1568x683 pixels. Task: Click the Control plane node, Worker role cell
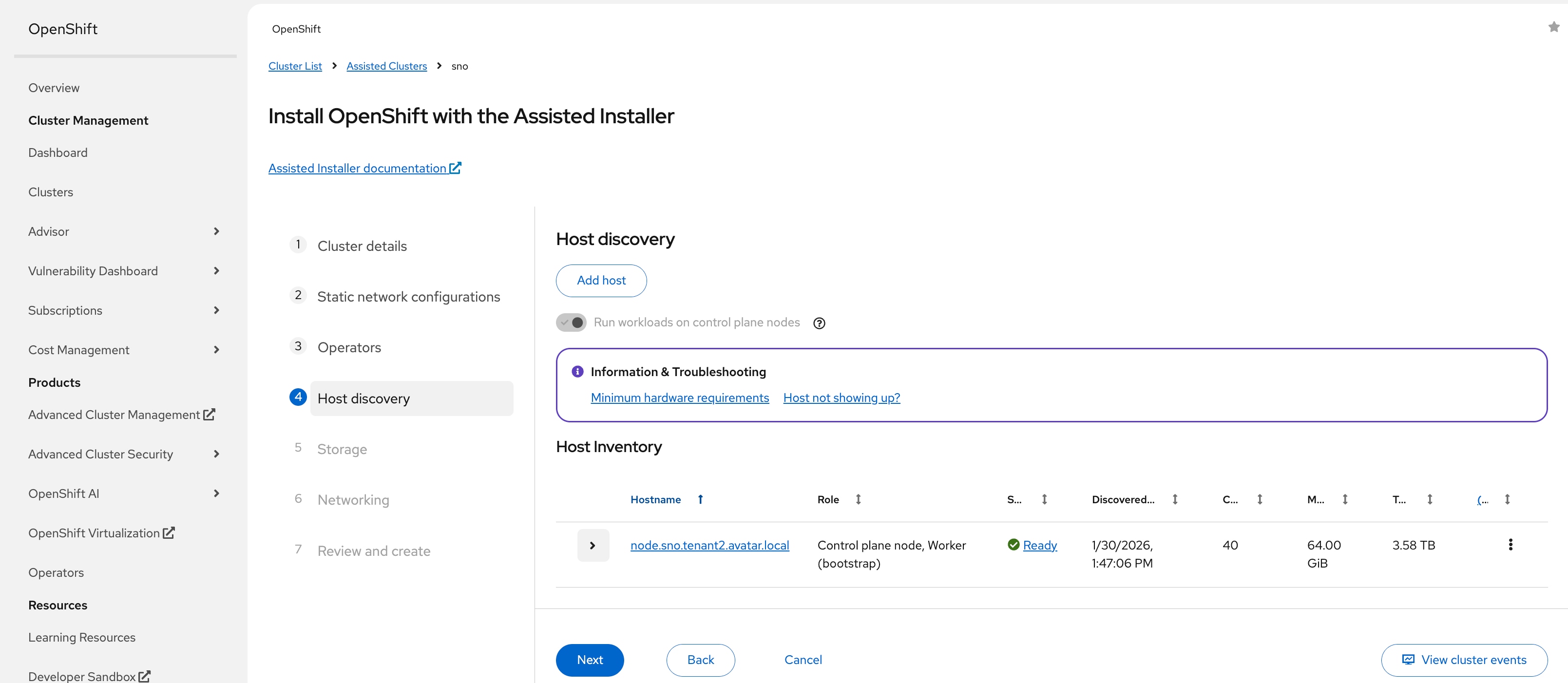tap(891, 554)
